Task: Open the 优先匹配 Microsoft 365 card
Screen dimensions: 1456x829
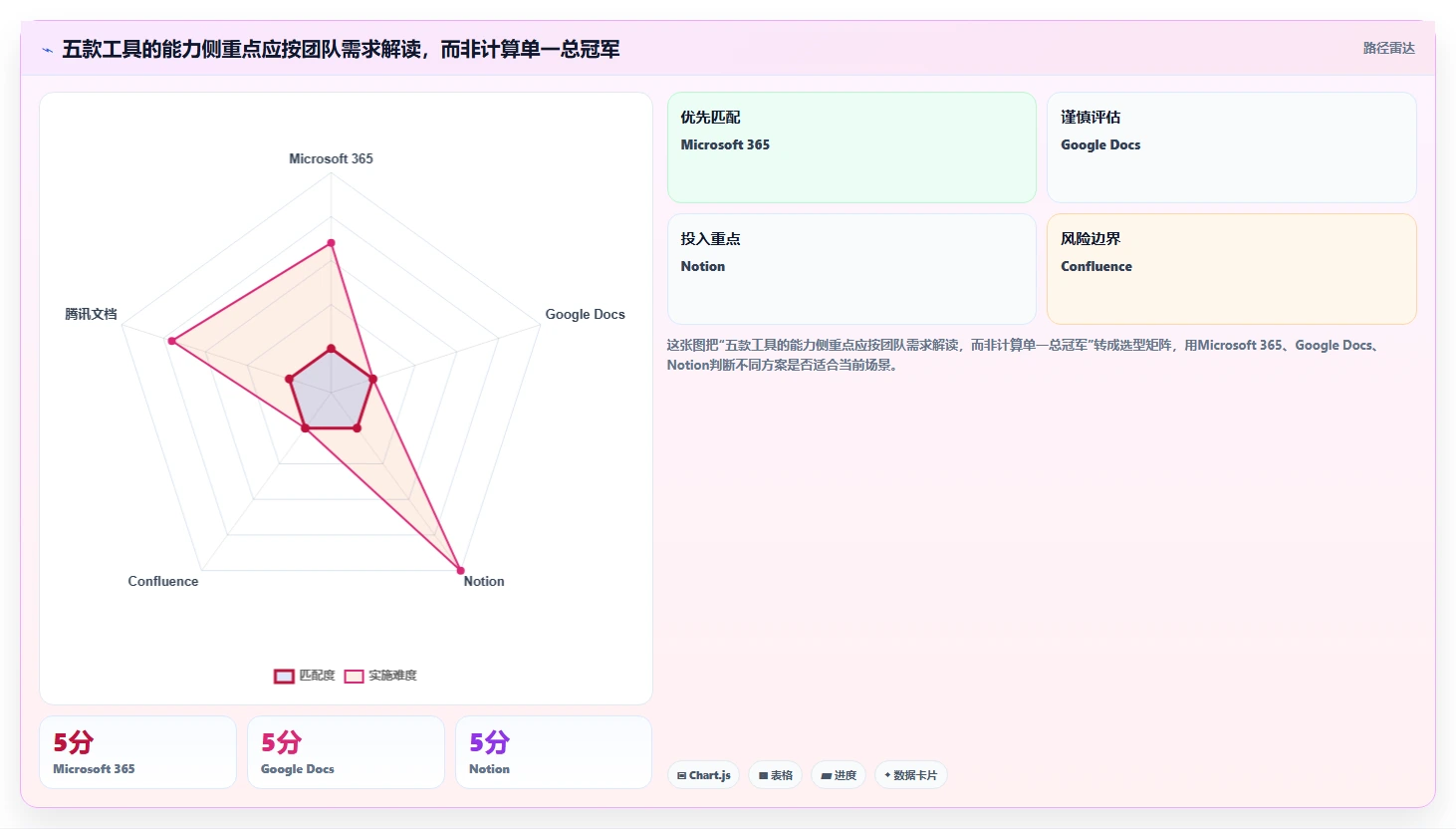Action: coord(851,147)
